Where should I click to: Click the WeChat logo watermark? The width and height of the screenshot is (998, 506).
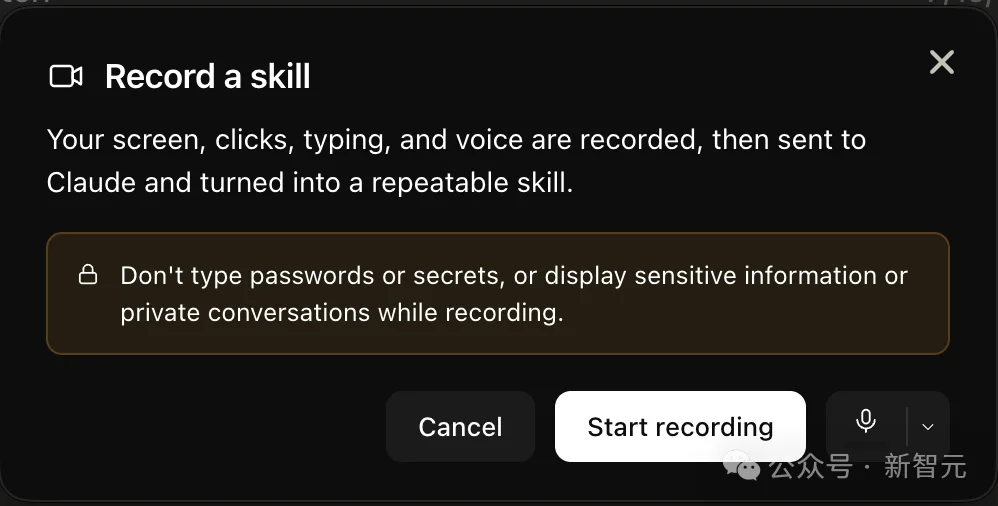tap(742, 467)
